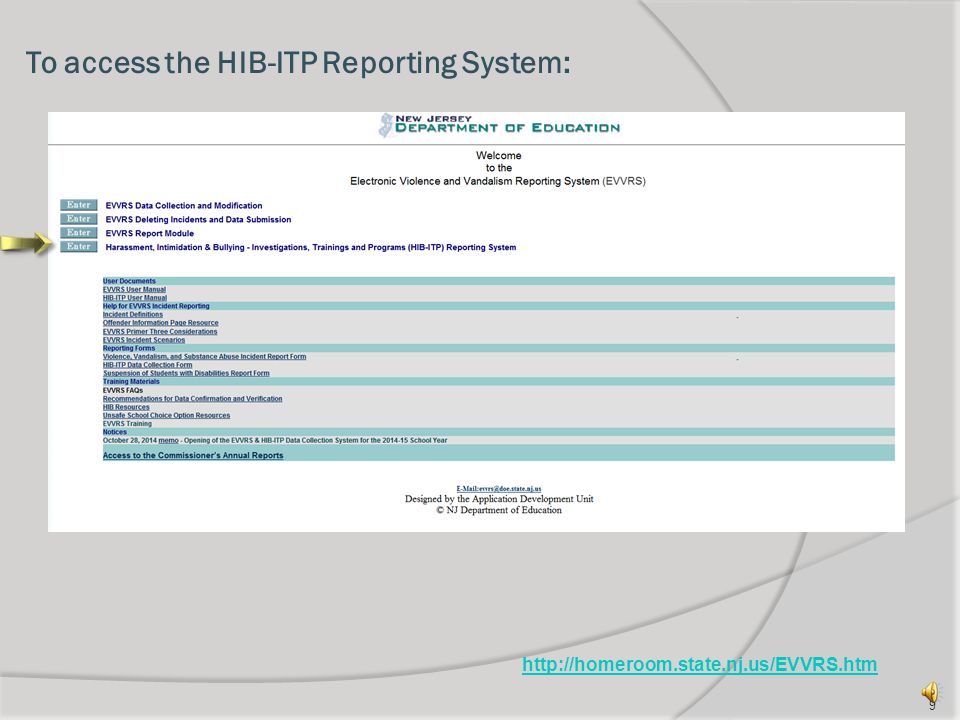
Task: Open the EVVRS User Manual link
Action: click(x=134, y=290)
